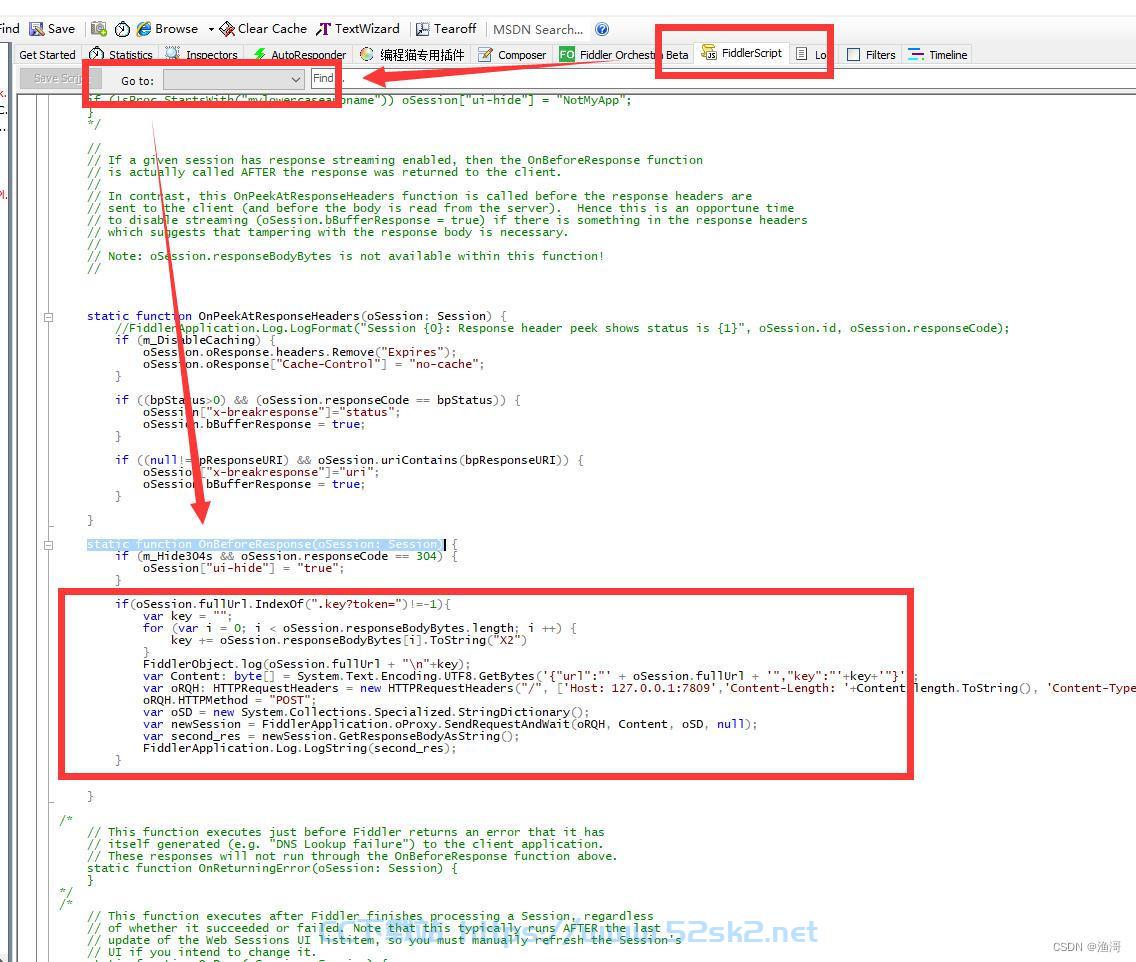Click the Browse button with IE icon
The height and width of the screenshot is (962, 1136).
coord(167,29)
